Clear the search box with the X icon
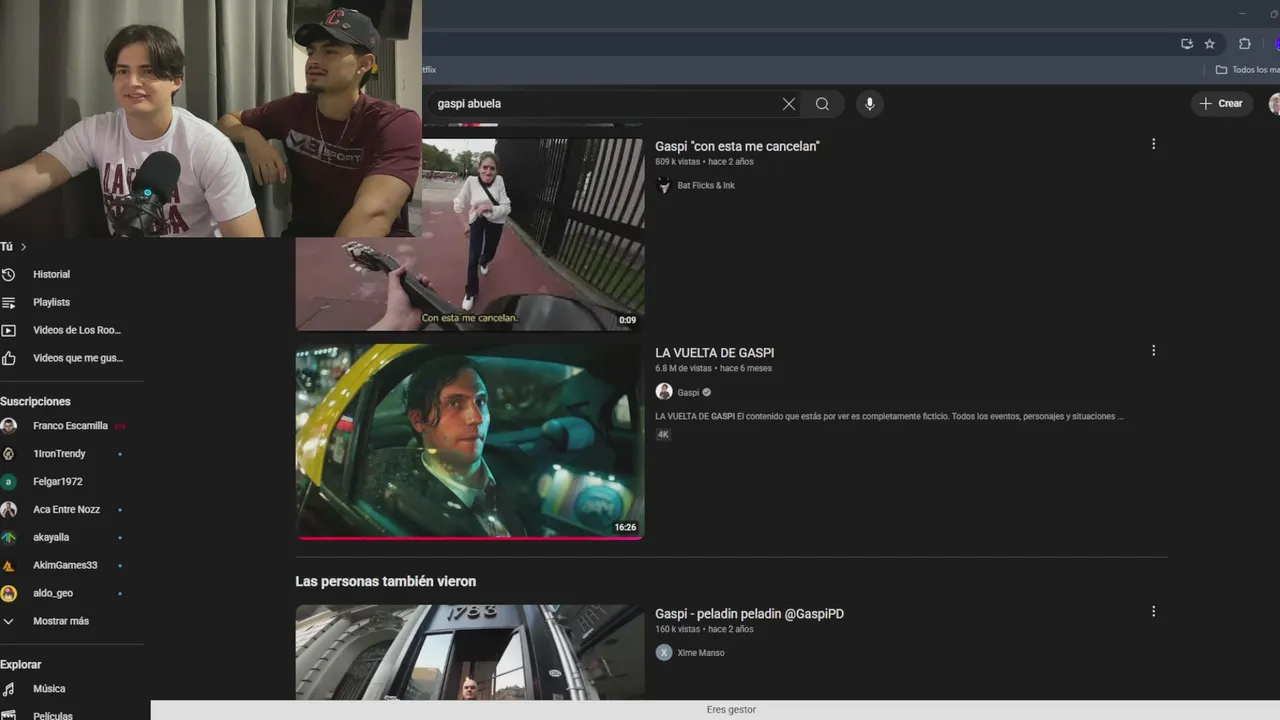The image size is (1280, 720). [789, 104]
